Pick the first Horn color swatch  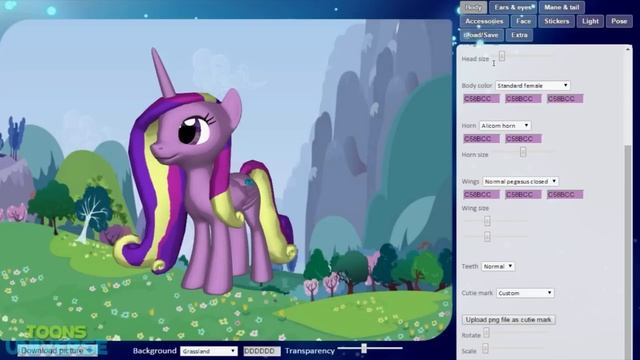coord(481,139)
